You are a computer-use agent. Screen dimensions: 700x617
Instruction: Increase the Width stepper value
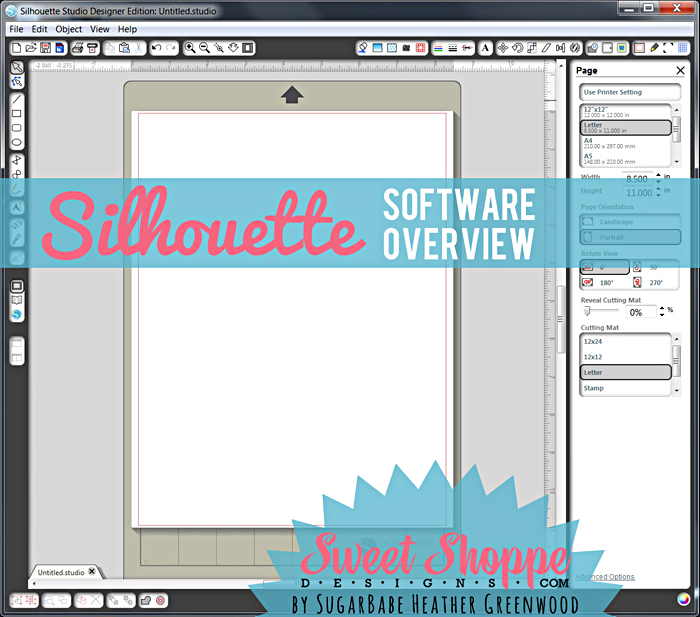[x=658, y=175]
